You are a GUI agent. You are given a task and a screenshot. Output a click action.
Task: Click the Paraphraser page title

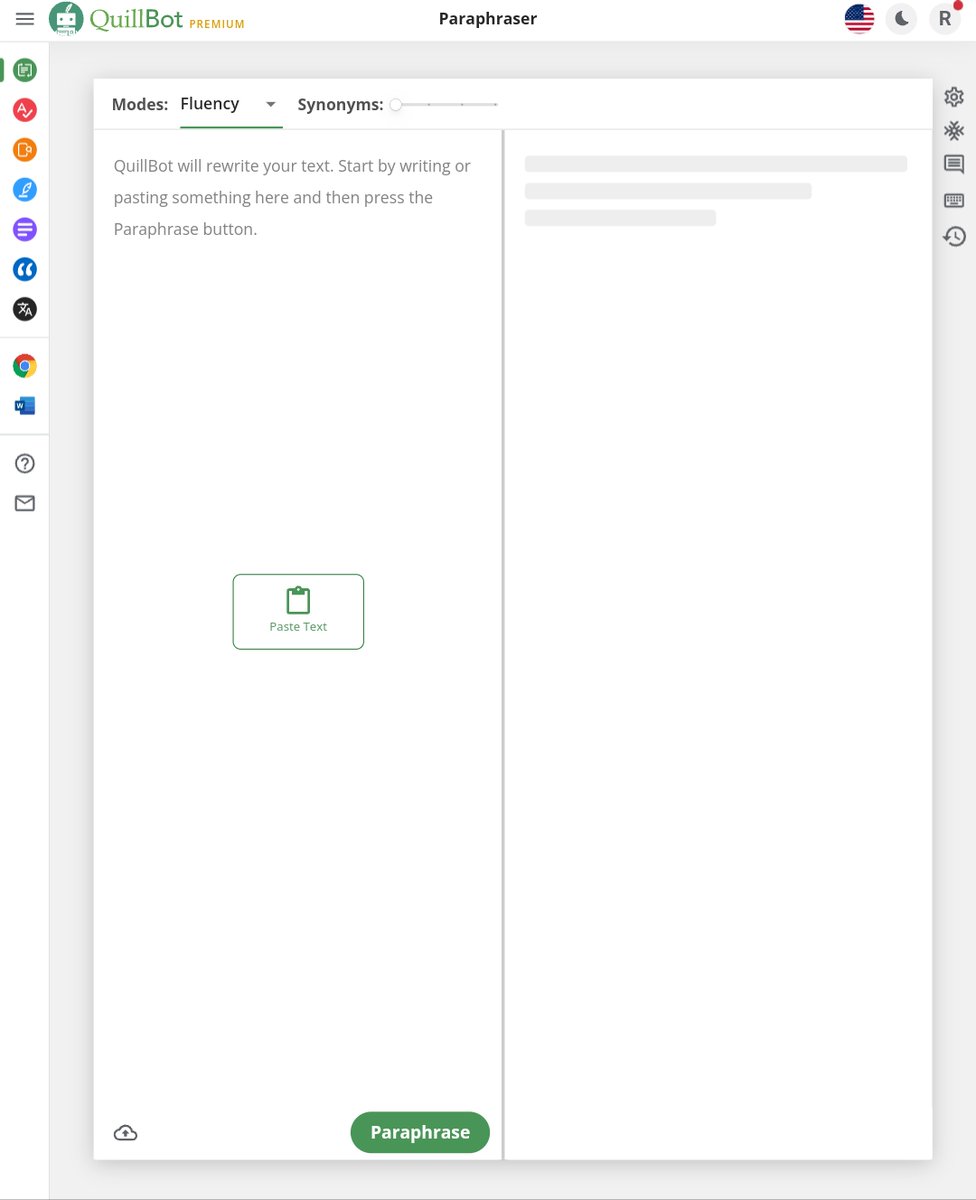(488, 19)
